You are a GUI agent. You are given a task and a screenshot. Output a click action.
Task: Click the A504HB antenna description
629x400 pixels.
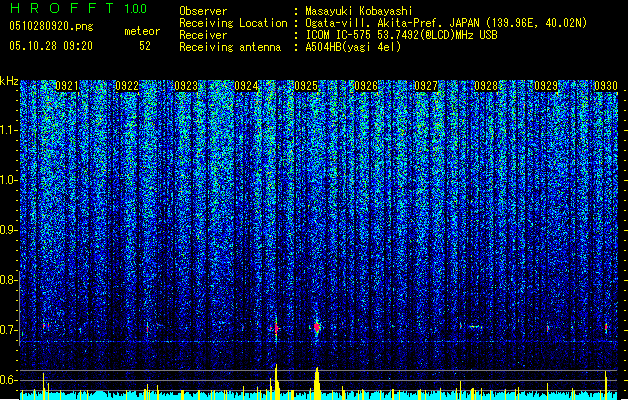tap(353, 47)
